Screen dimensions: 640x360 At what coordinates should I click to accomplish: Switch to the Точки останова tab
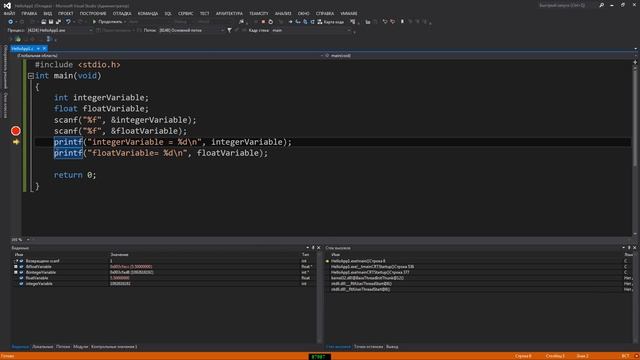point(369,347)
